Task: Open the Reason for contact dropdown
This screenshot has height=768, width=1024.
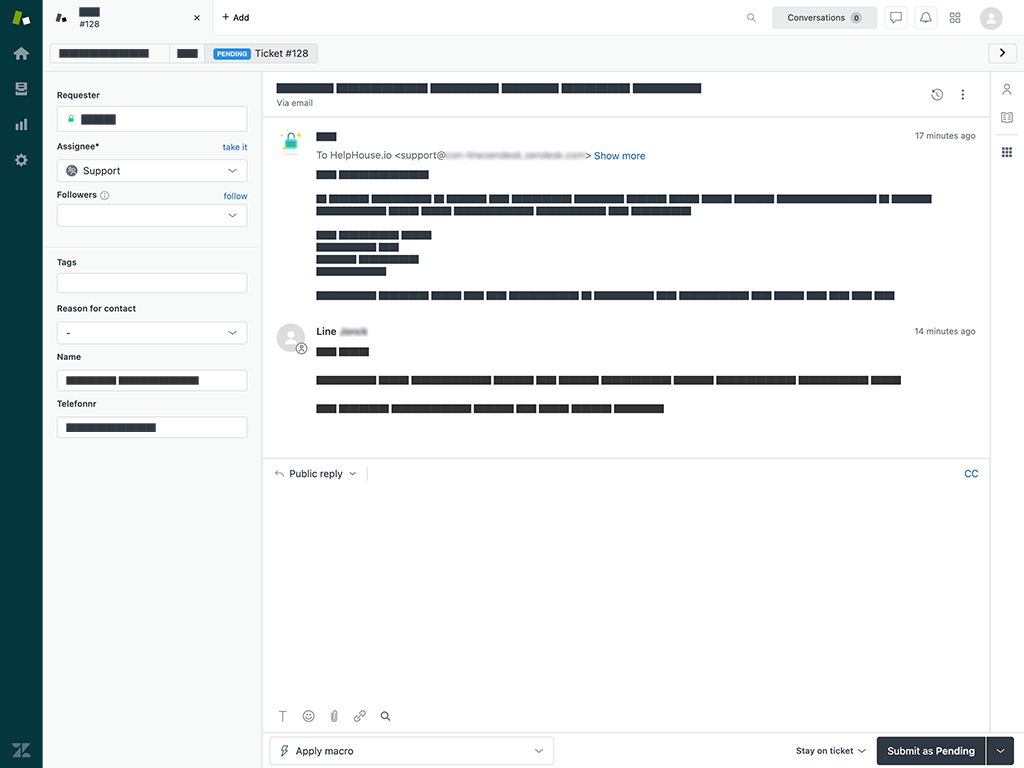Action: tap(152, 332)
